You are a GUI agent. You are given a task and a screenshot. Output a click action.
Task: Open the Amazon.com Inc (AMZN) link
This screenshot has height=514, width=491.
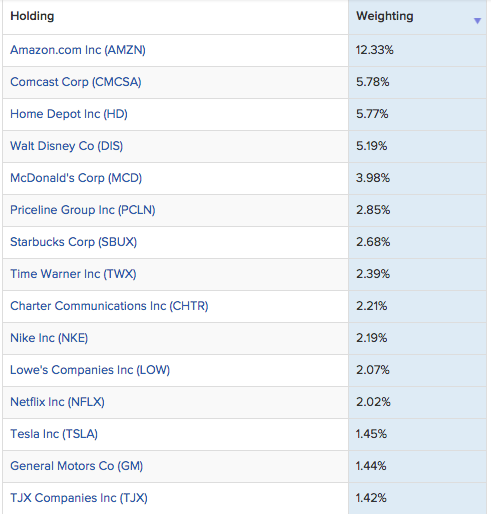tap(78, 50)
